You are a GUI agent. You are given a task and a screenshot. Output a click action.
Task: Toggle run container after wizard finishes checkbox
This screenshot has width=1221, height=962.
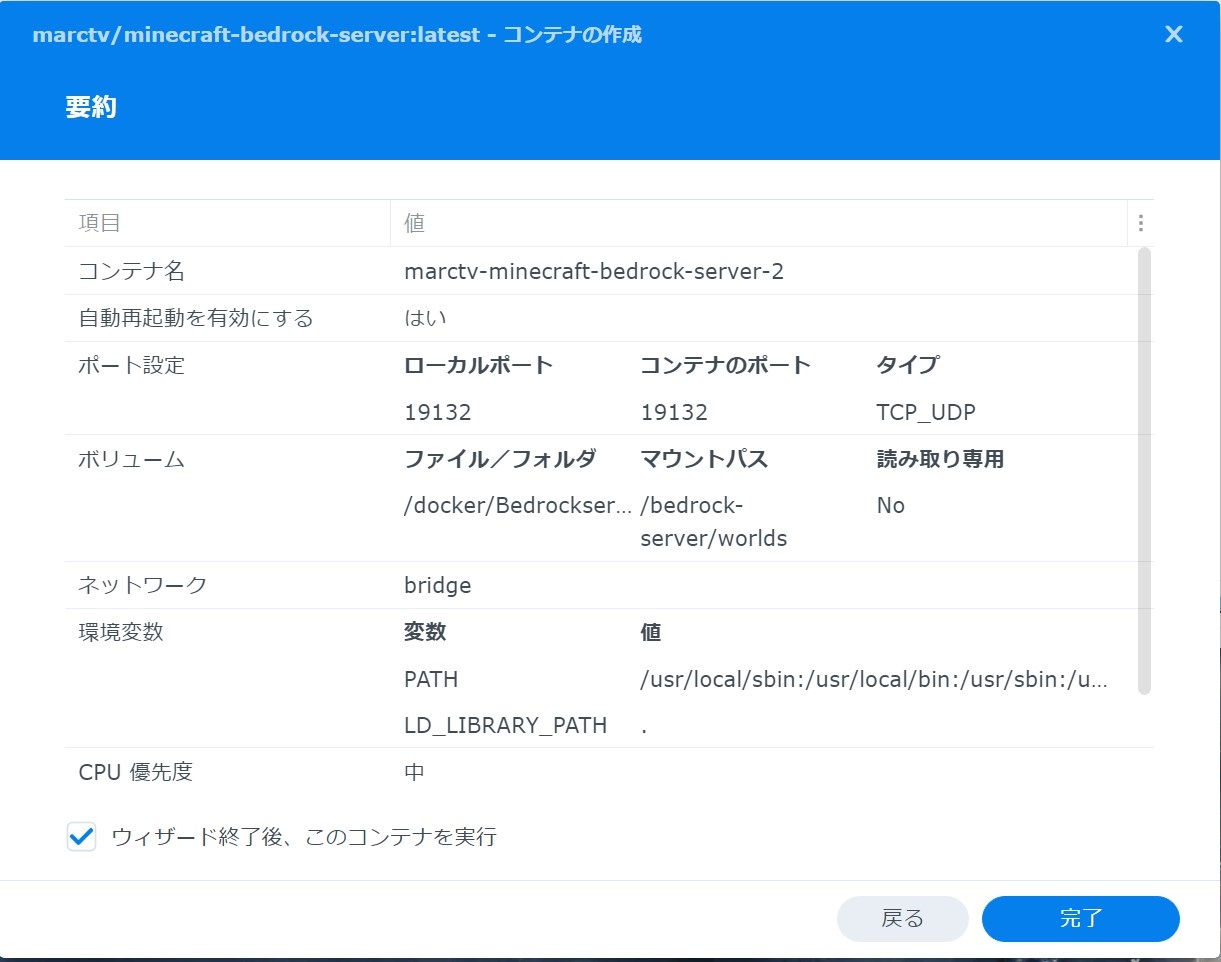pyautogui.click(x=82, y=837)
